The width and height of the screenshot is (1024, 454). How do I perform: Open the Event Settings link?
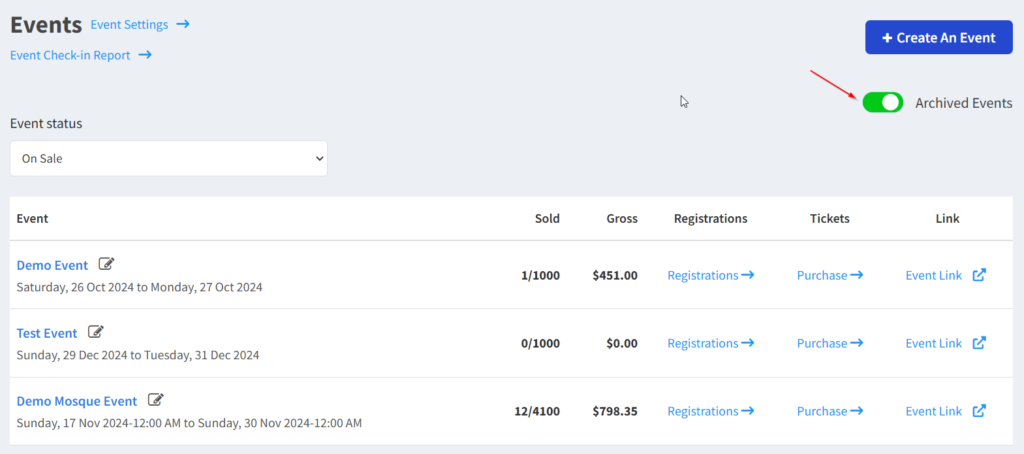coord(139,24)
